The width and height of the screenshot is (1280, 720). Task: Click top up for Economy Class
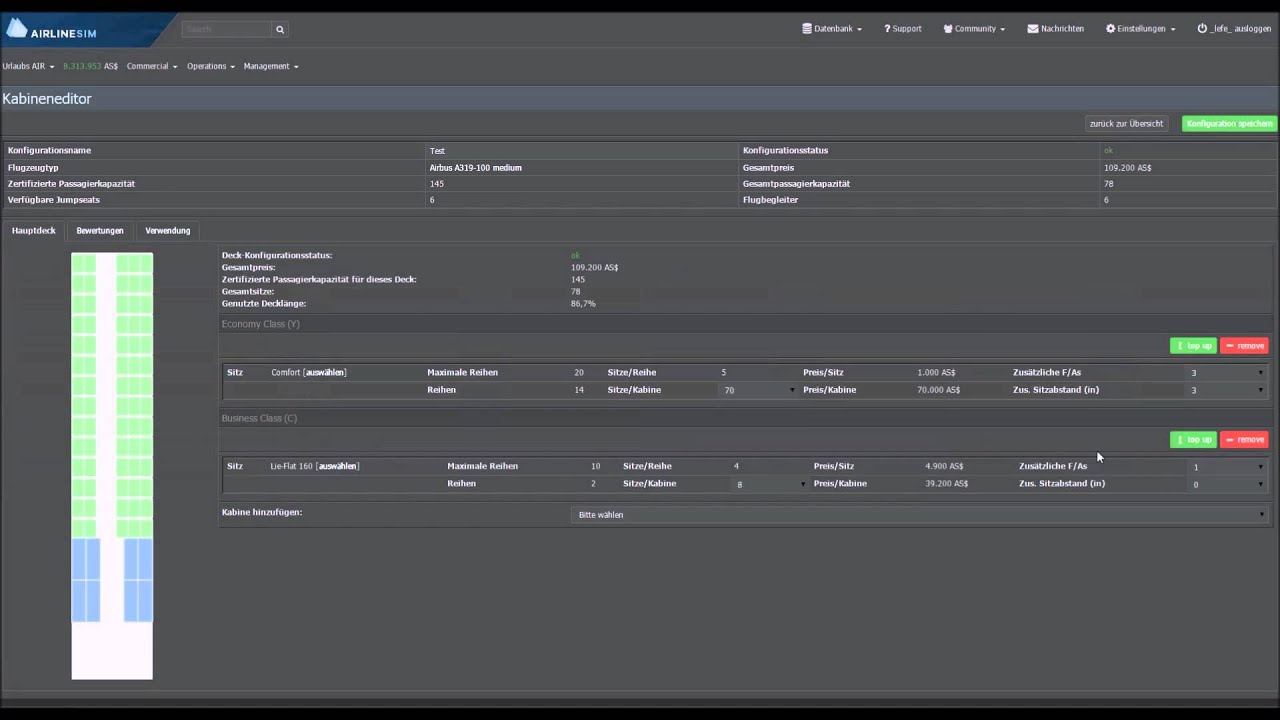[x=1193, y=346]
